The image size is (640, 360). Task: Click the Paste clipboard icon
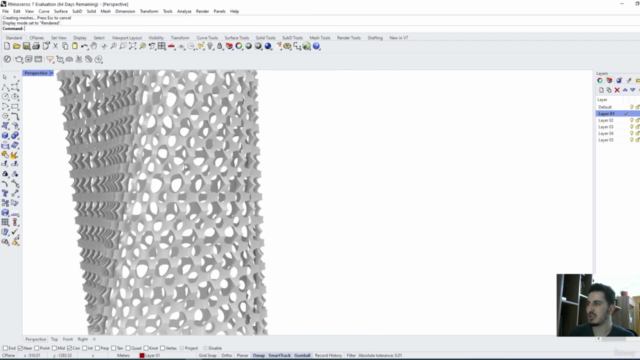75,46
